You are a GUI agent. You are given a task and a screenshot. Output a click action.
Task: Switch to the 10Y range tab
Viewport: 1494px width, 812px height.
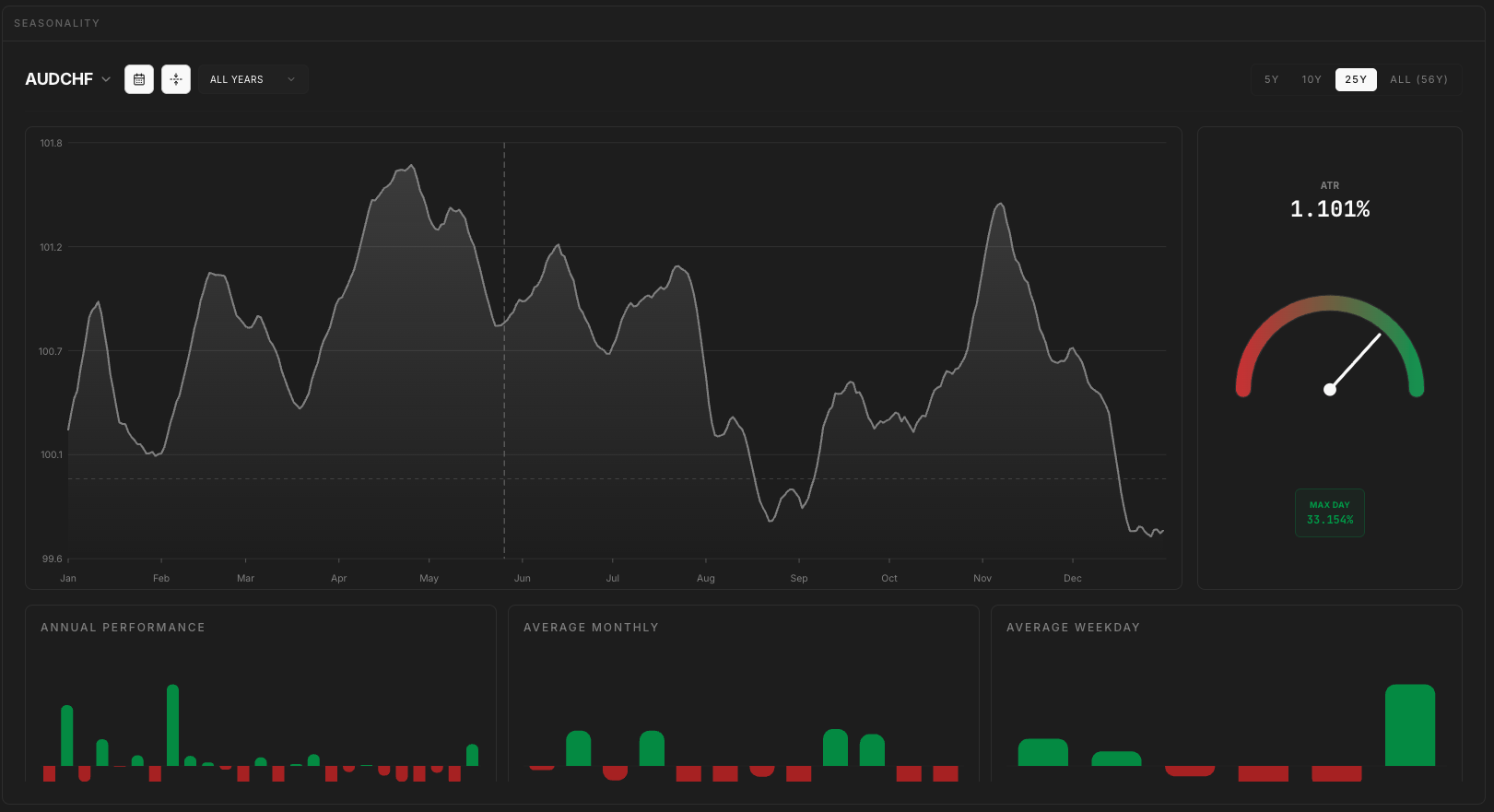(1312, 79)
